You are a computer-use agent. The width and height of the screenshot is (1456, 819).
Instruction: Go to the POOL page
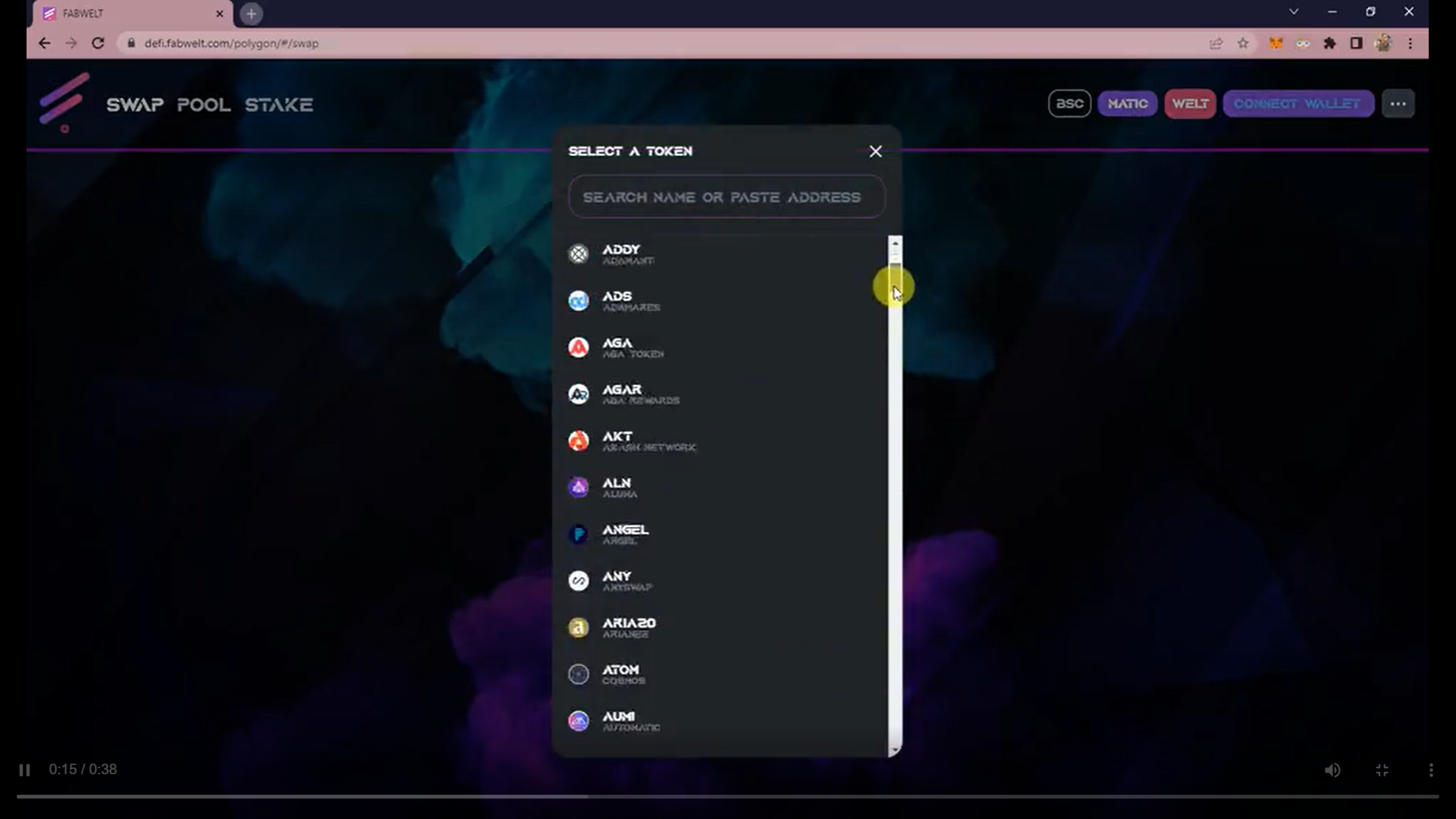click(x=203, y=105)
